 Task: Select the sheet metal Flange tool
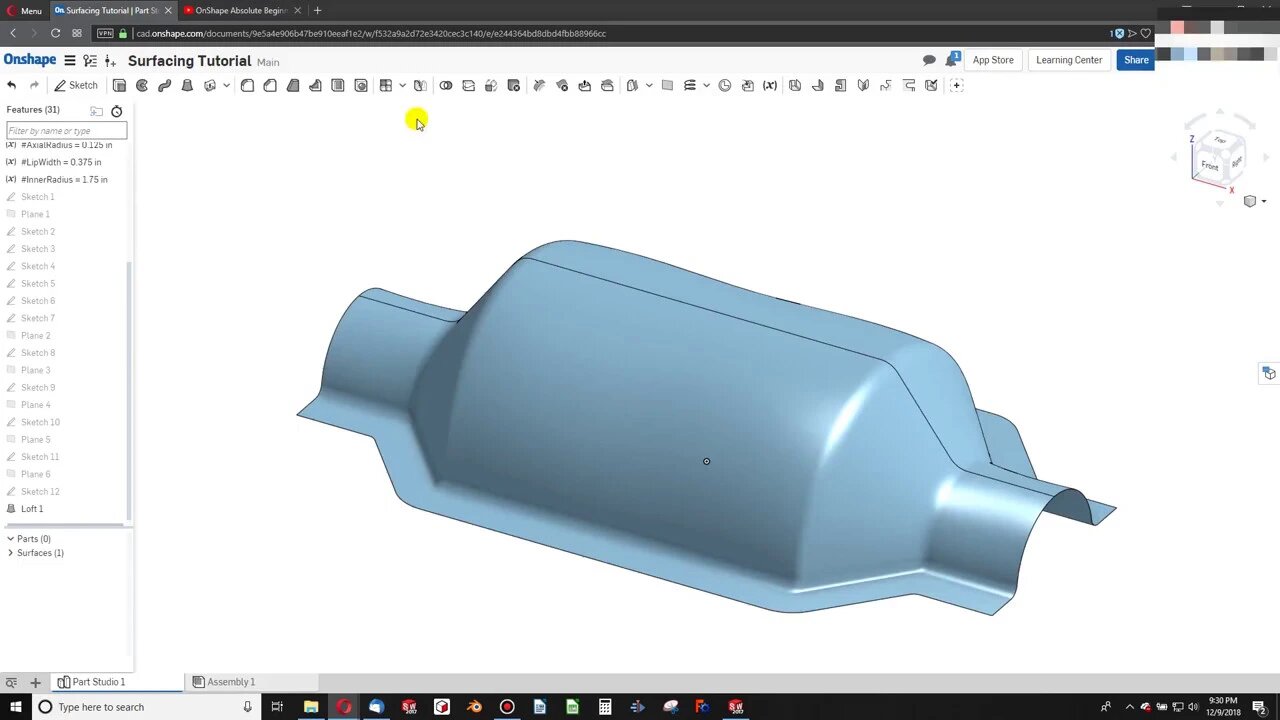[818, 85]
